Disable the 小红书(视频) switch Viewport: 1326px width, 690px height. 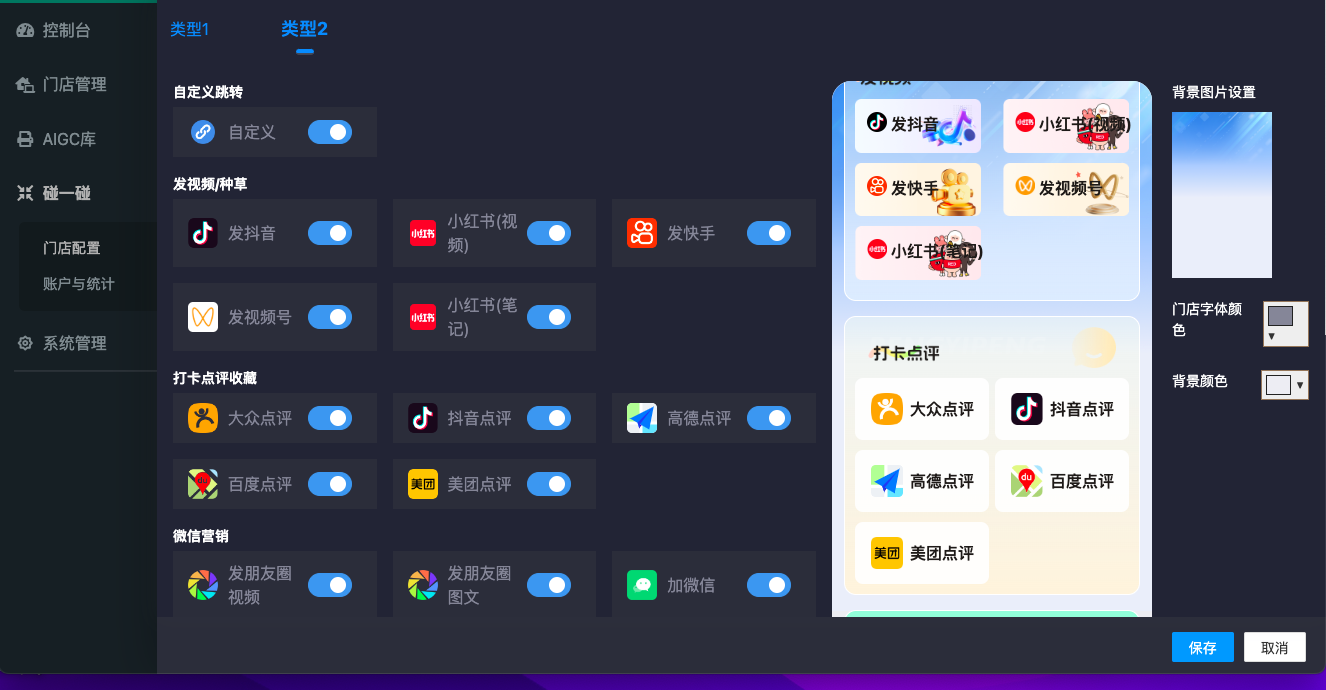549,233
